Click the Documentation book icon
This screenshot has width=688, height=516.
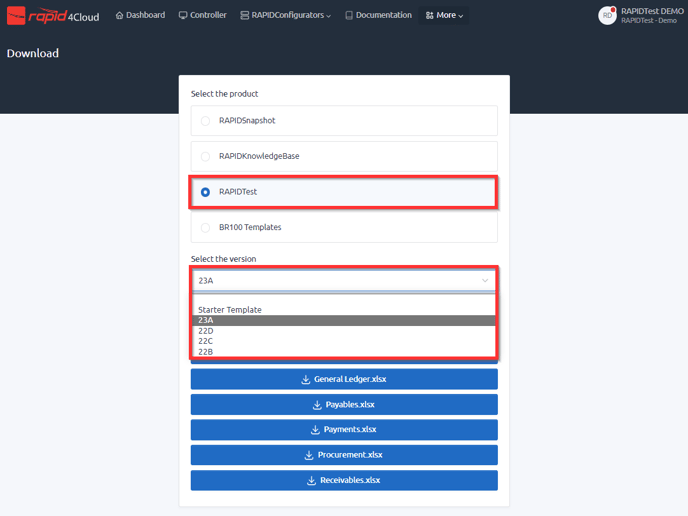point(349,15)
